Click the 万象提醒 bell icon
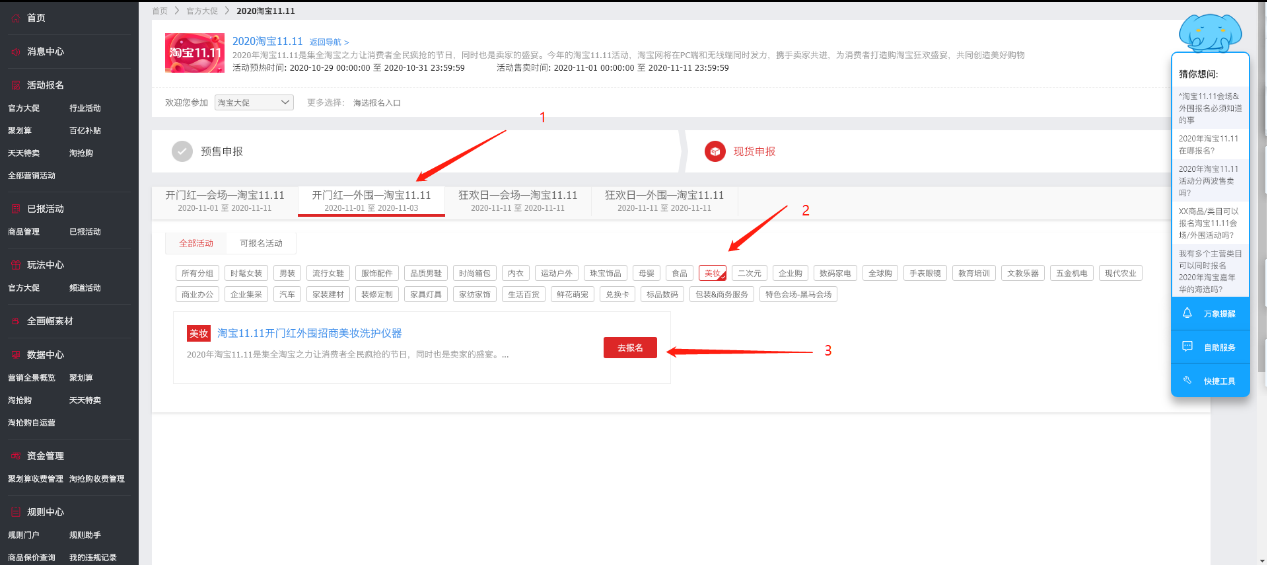The height and width of the screenshot is (565, 1267). 1187,313
